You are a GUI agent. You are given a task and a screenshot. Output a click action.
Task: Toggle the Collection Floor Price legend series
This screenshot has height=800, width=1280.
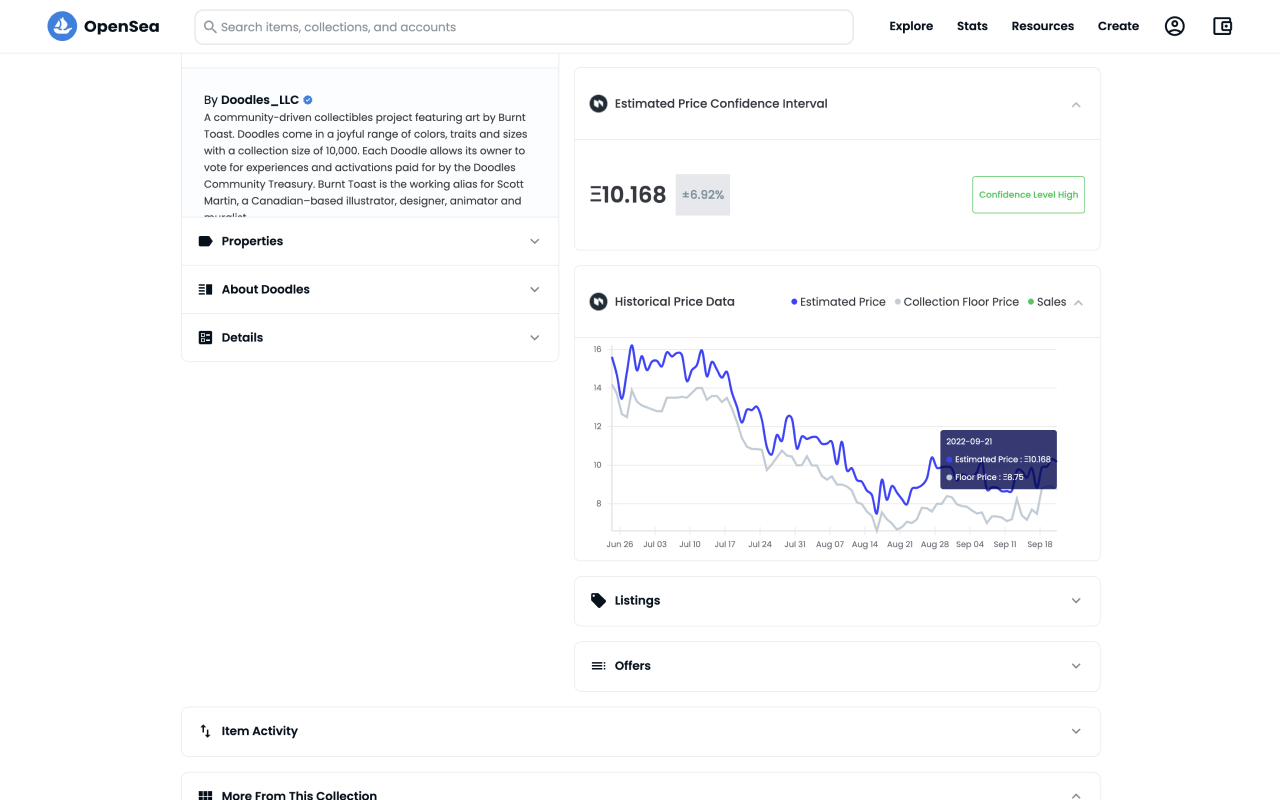[957, 301]
